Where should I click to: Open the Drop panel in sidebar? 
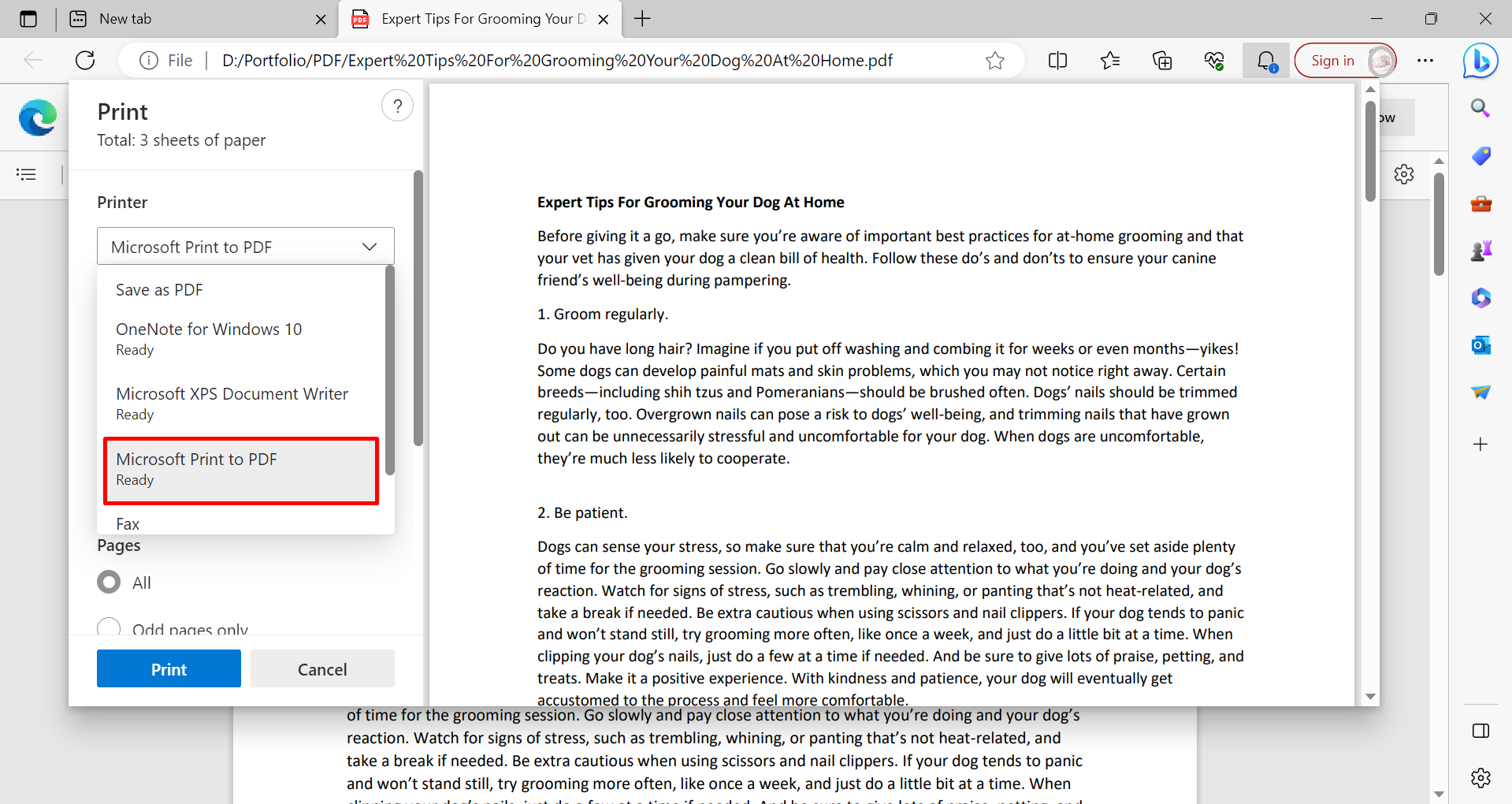click(x=1480, y=393)
